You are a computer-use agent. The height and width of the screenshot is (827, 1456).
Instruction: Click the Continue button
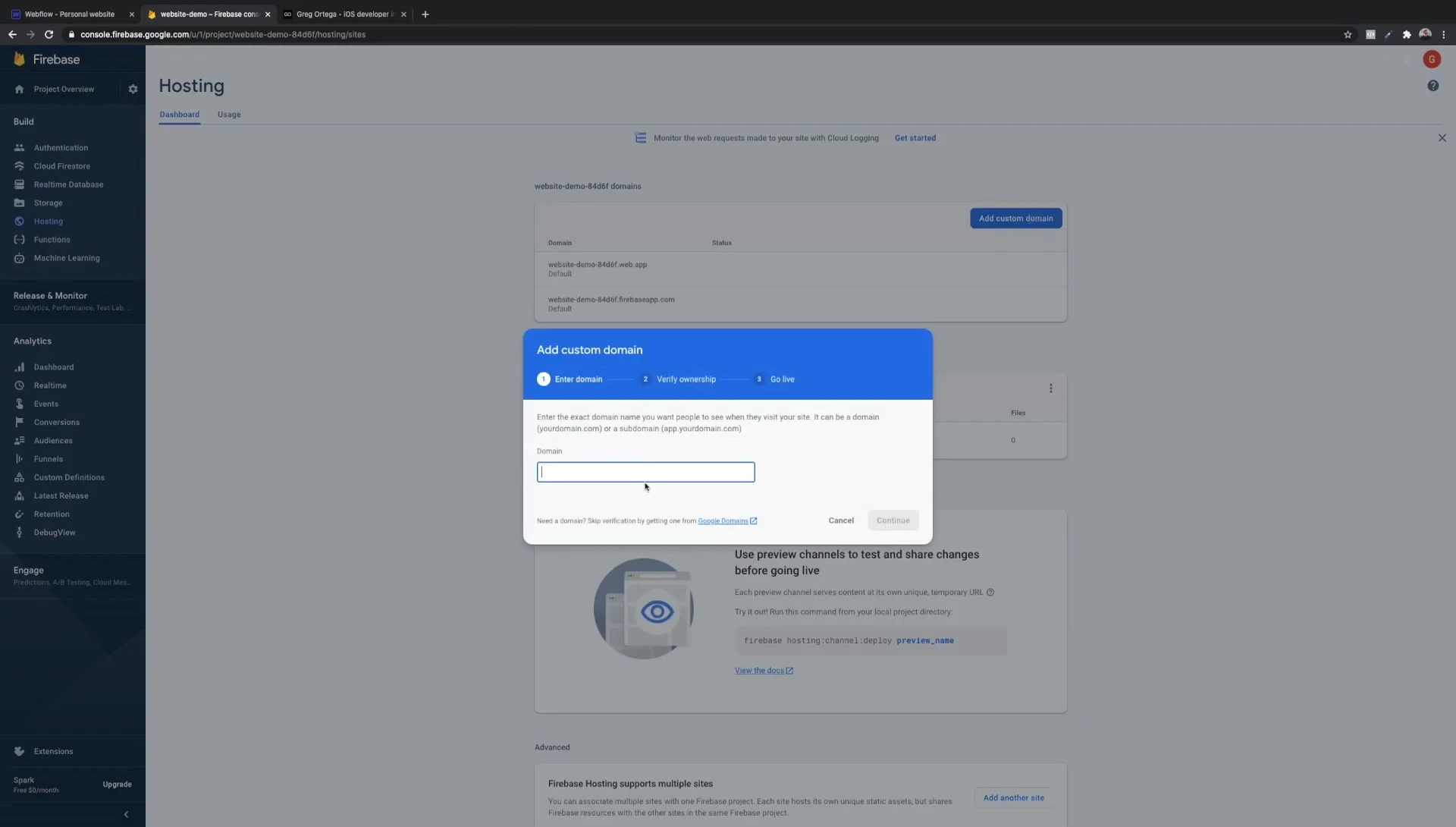click(893, 520)
